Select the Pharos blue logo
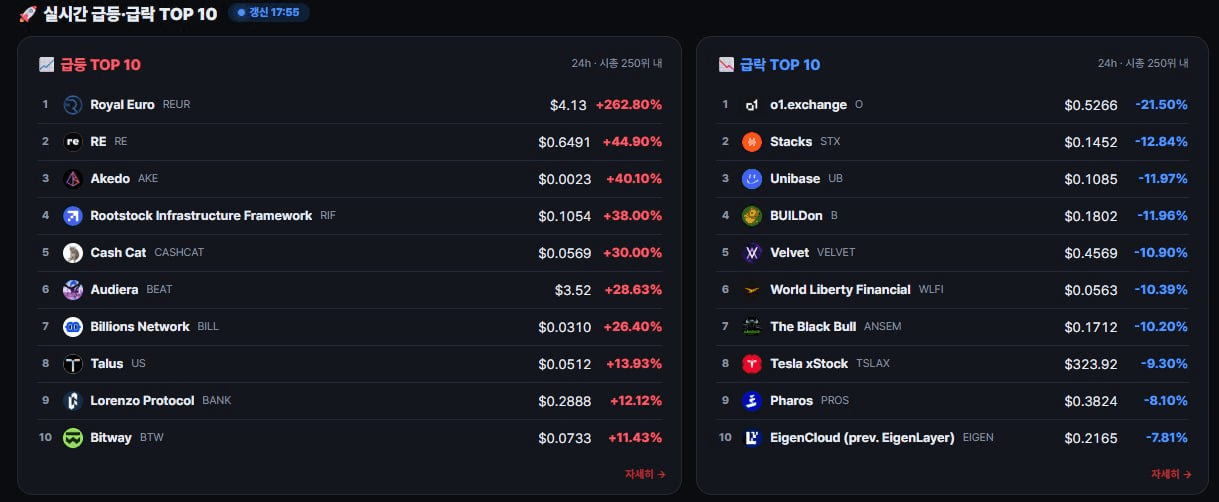 [x=752, y=401]
